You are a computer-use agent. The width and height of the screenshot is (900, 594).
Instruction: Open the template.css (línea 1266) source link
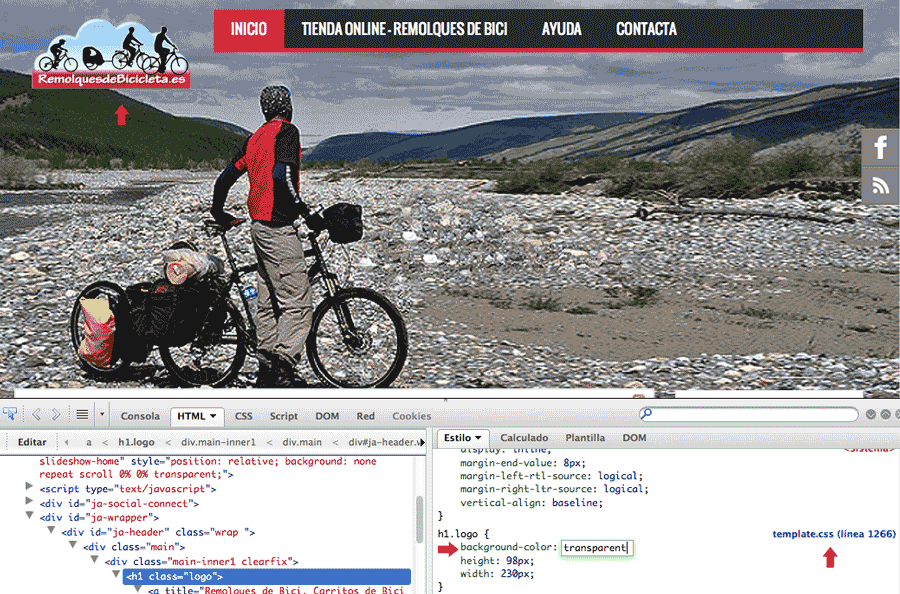pyautogui.click(x=833, y=534)
